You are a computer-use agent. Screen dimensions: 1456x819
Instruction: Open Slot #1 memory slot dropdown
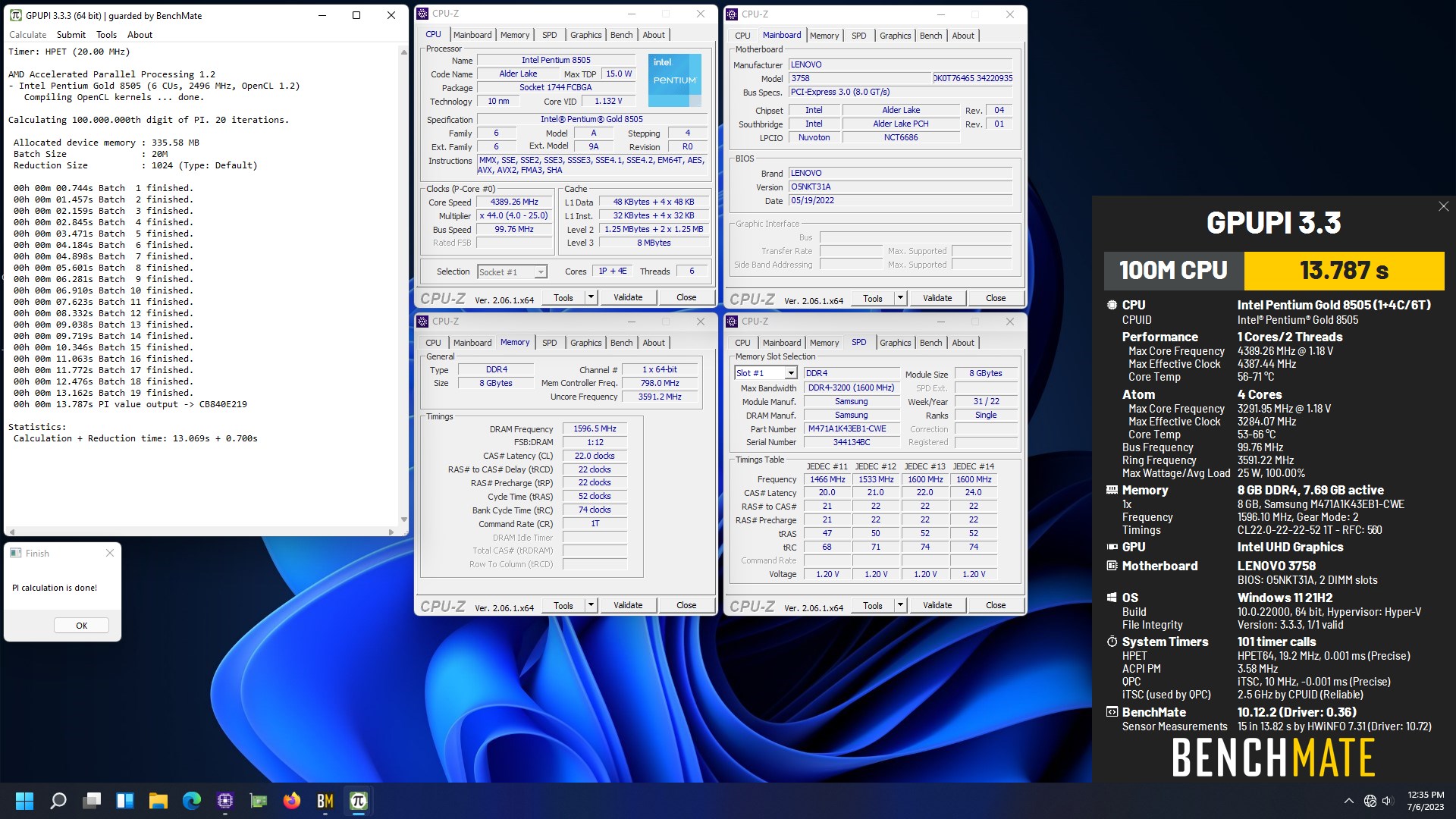[766, 373]
